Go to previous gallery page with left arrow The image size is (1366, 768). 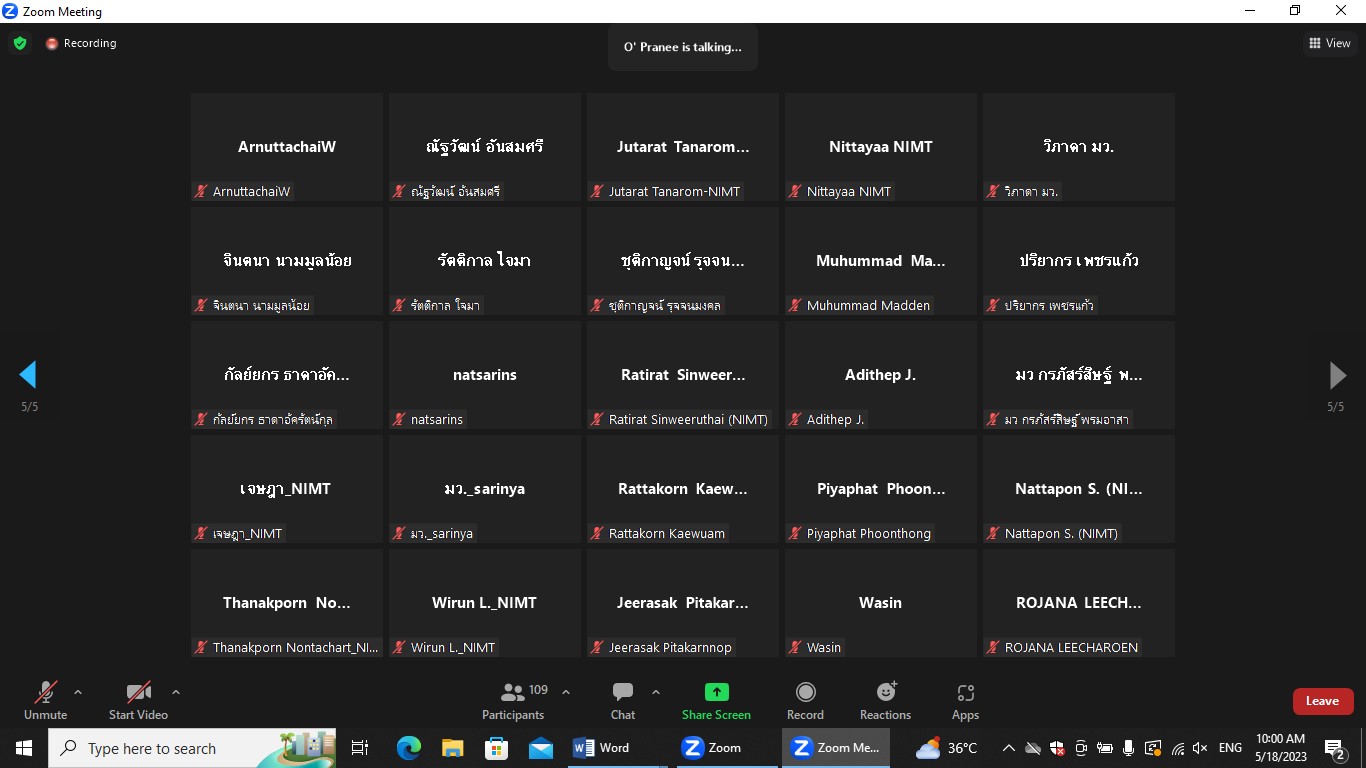(x=28, y=375)
